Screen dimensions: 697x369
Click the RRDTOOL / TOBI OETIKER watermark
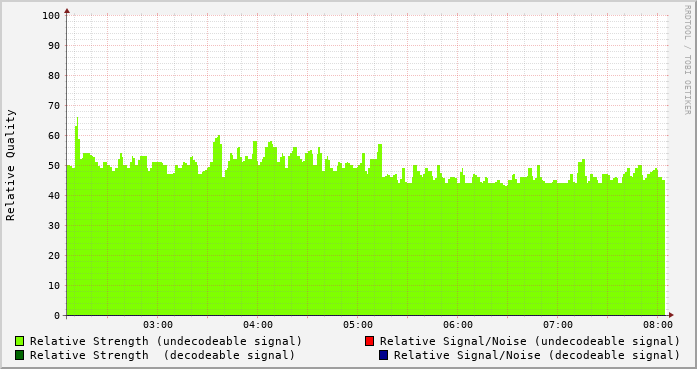(687, 60)
